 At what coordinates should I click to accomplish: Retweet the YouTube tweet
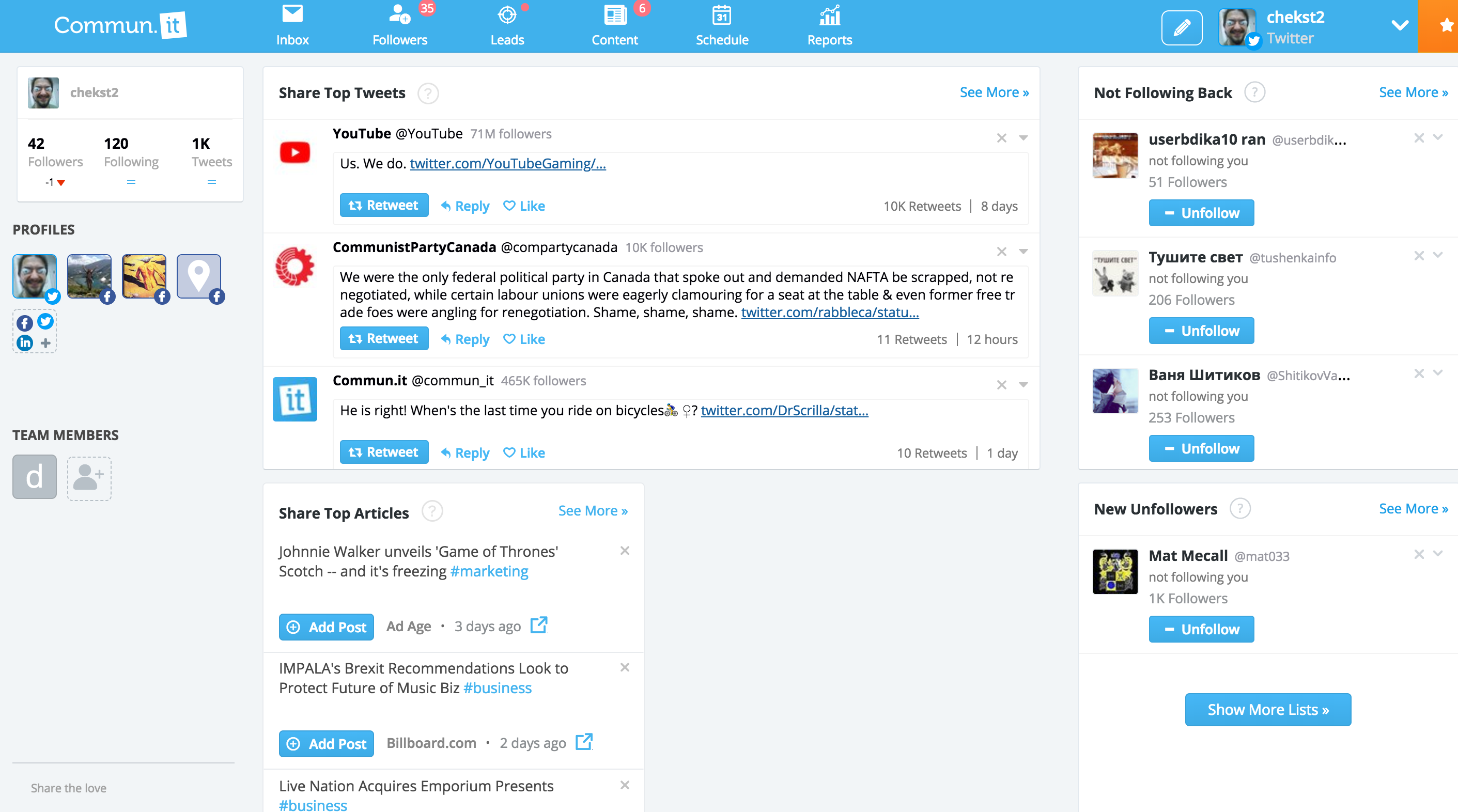[384, 205]
